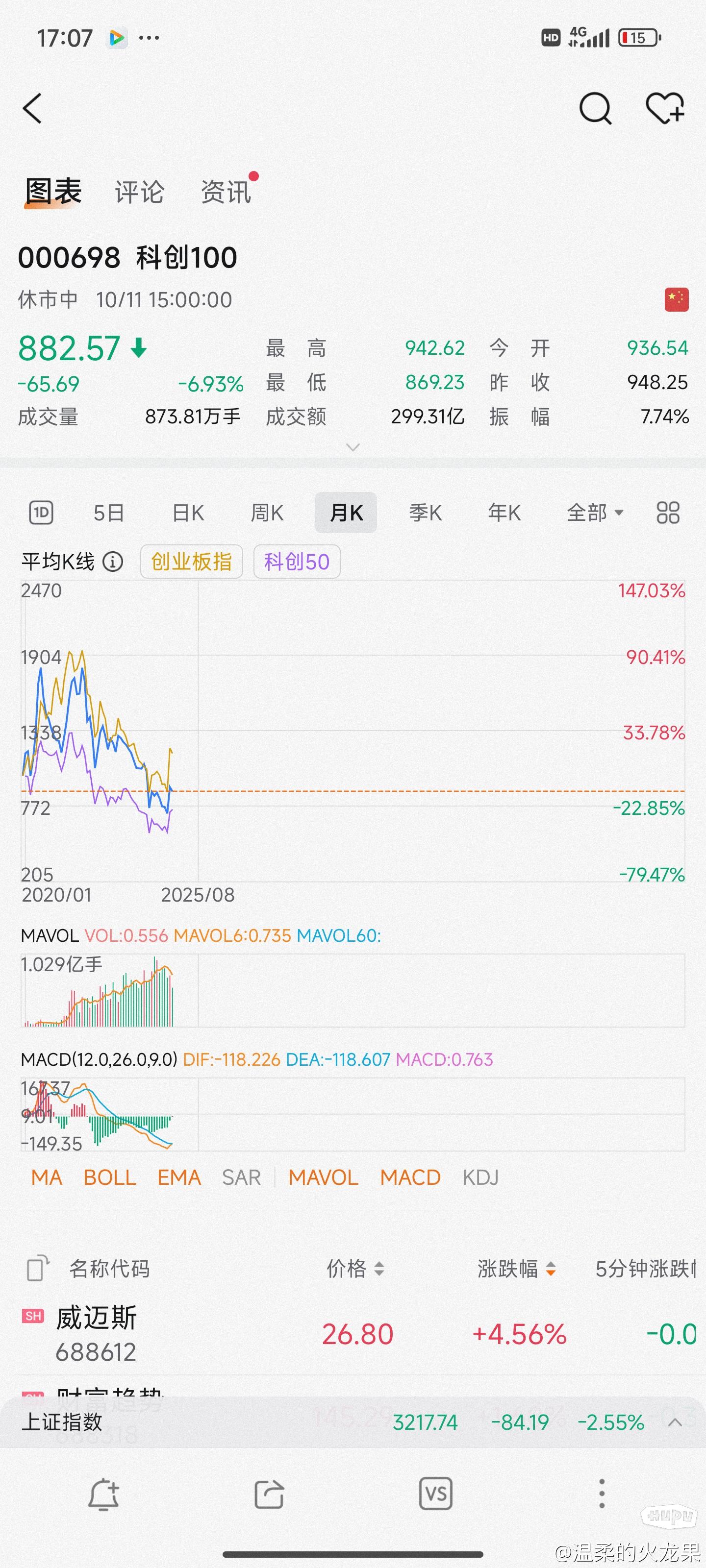Tap 上证指数 index ticker bar
706x1568 pixels.
point(353,1422)
